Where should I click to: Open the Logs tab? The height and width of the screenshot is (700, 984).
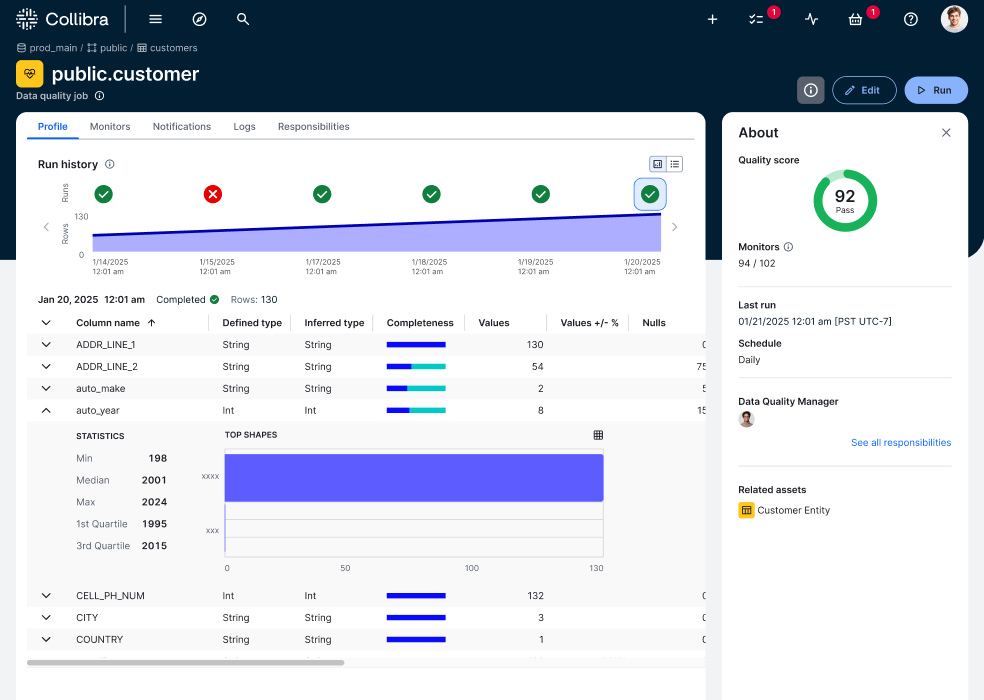pos(244,126)
